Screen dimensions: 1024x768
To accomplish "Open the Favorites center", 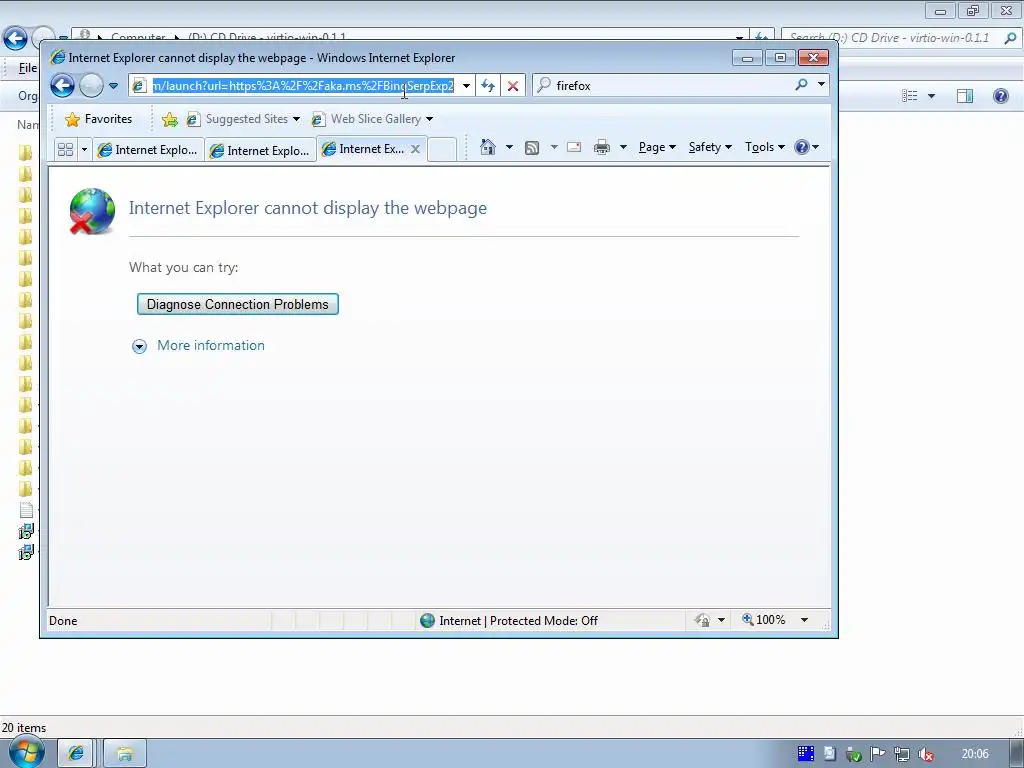I will click(x=99, y=119).
